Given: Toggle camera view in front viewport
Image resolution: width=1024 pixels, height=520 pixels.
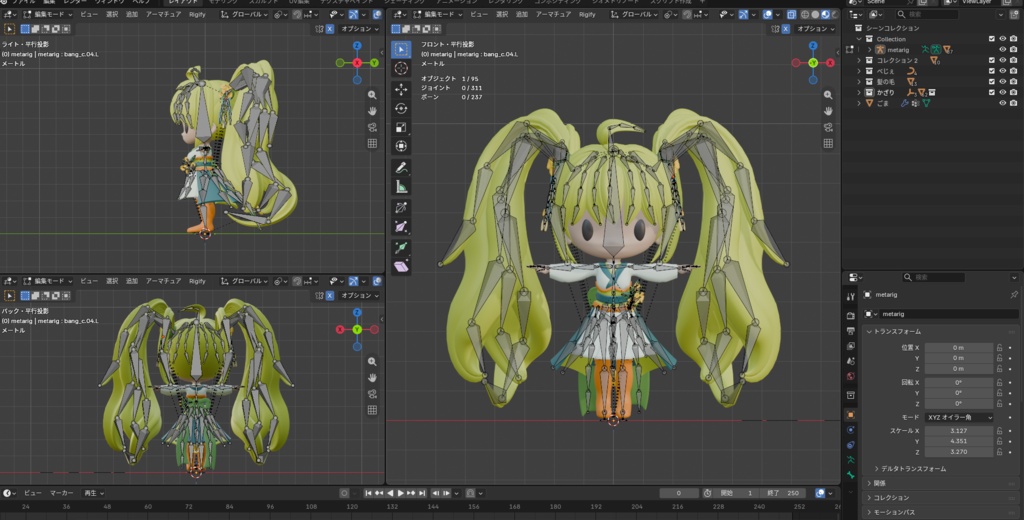Looking at the screenshot, I should [828, 127].
